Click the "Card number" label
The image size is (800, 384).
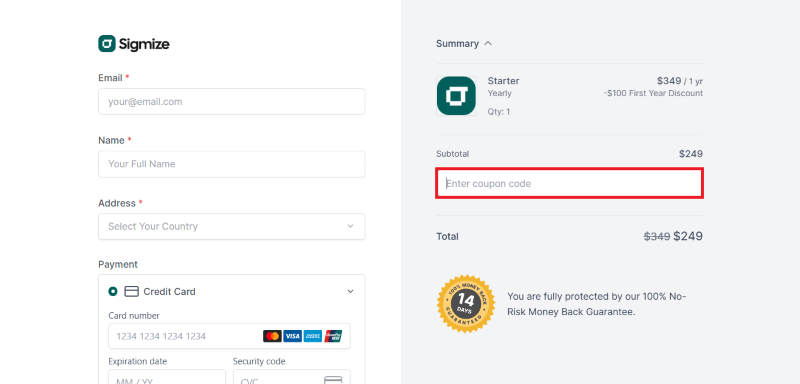pyautogui.click(x=134, y=316)
